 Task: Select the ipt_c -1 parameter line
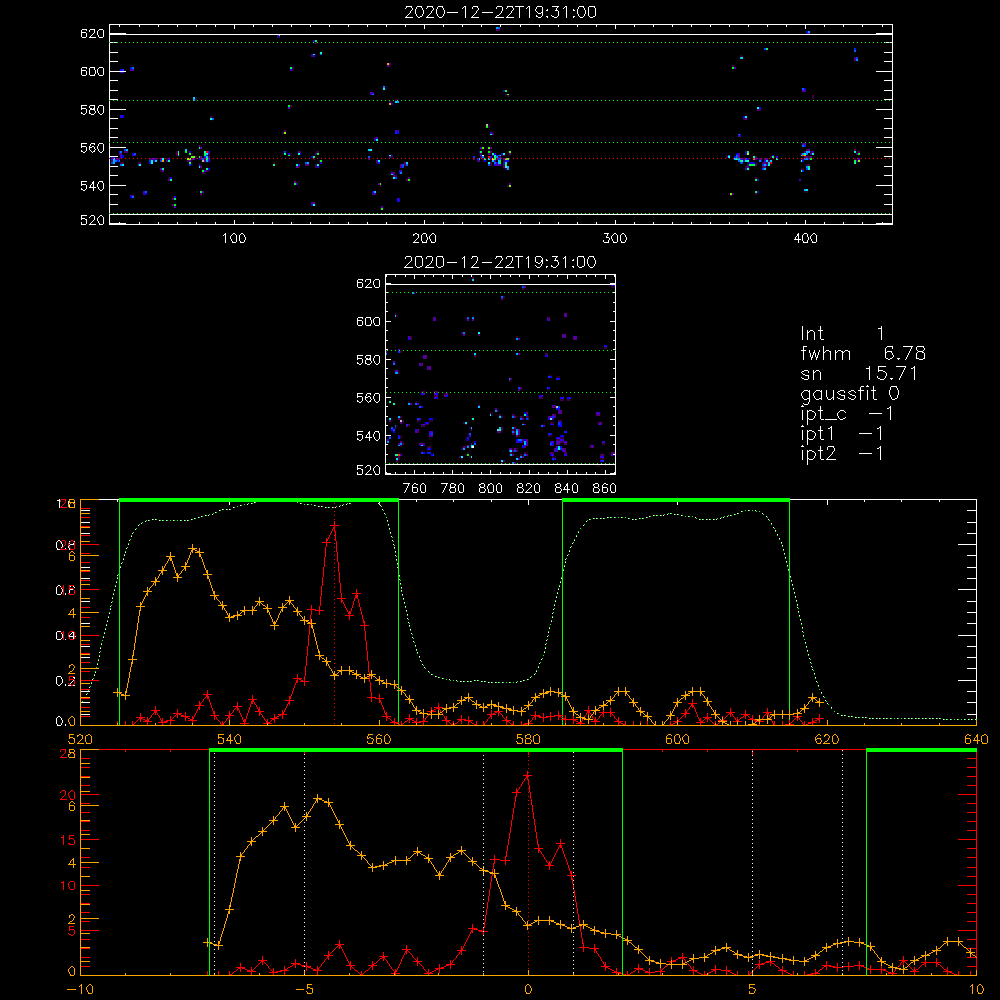pos(846,414)
